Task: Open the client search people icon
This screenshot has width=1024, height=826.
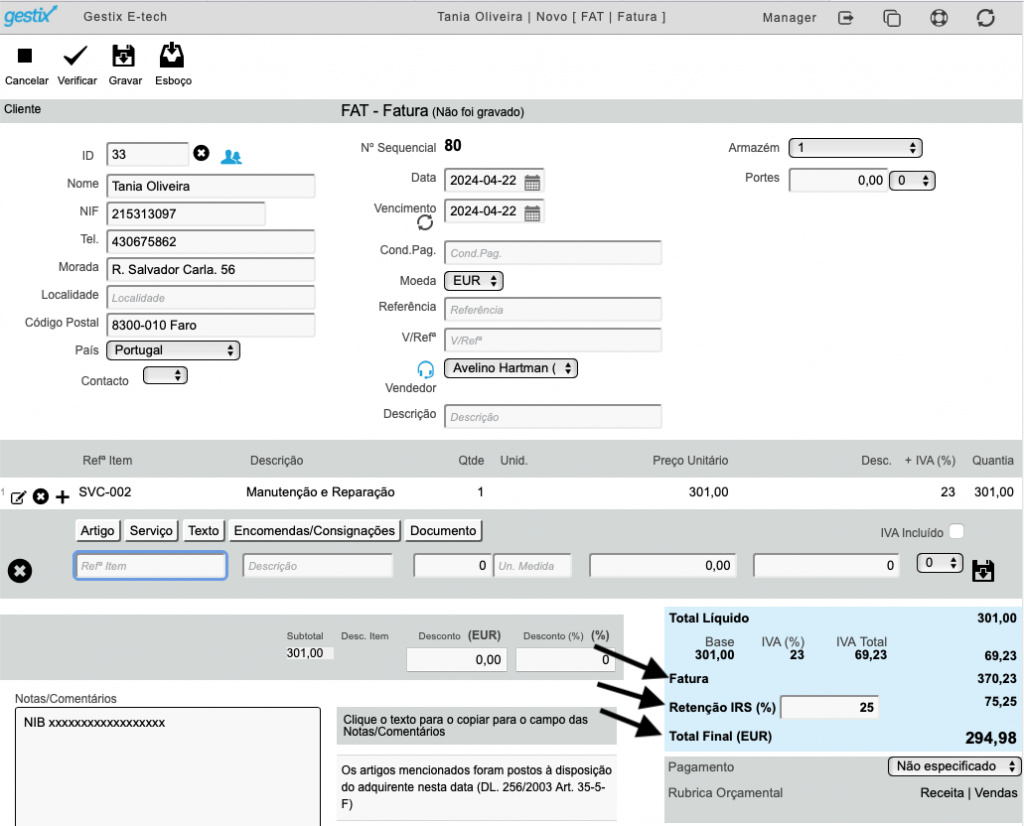Action: (231, 157)
